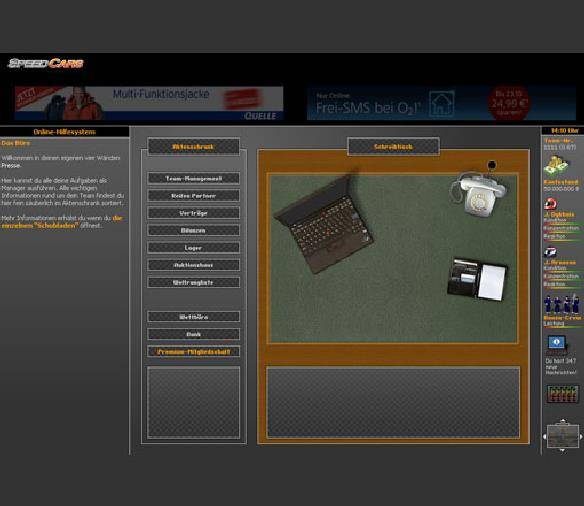Screen dimensions: 584x506
Task: Select the Schreibtisch header tab
Action: pos(393,147)
